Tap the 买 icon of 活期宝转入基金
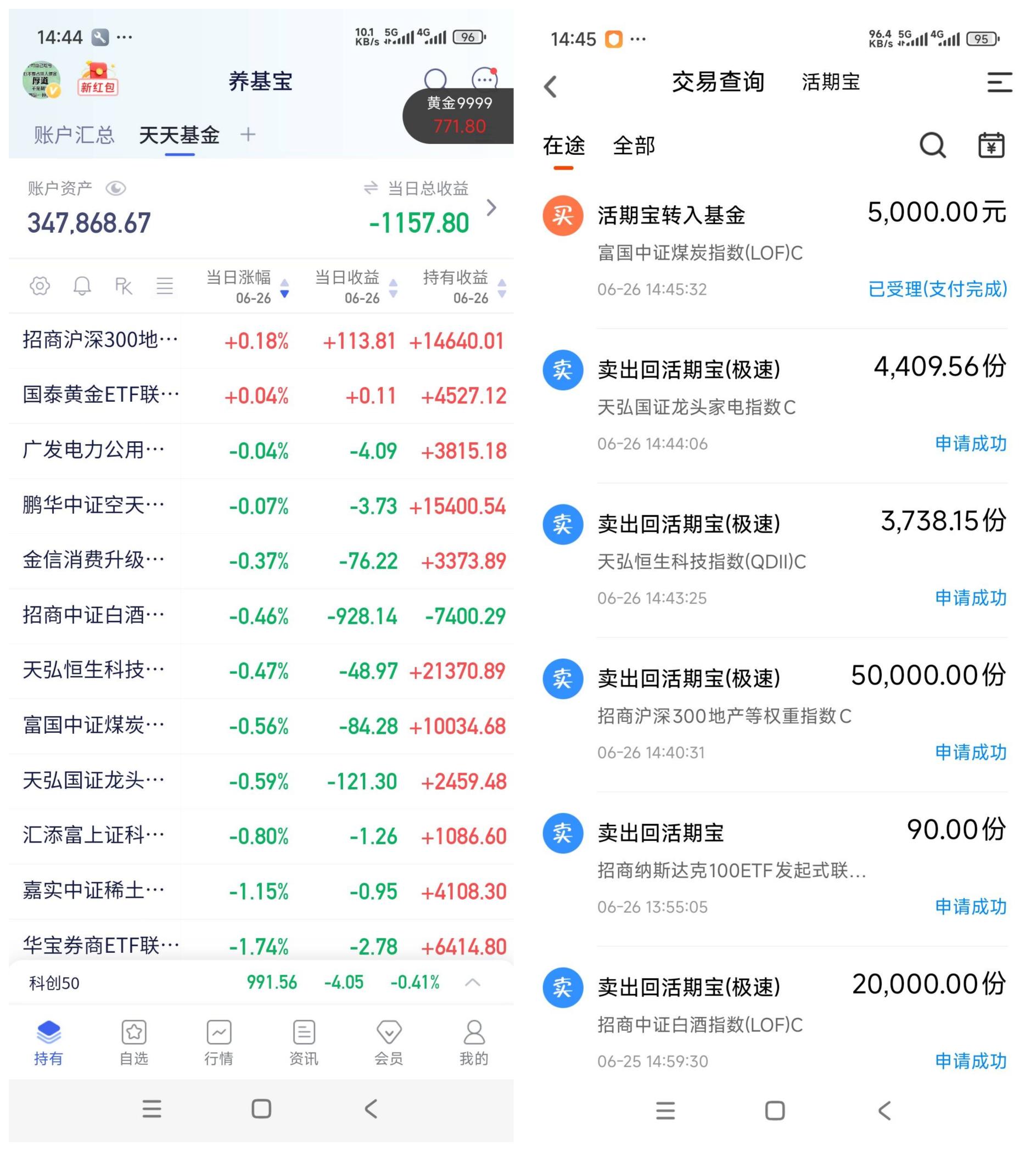1036x1151 pixels. 562,216
